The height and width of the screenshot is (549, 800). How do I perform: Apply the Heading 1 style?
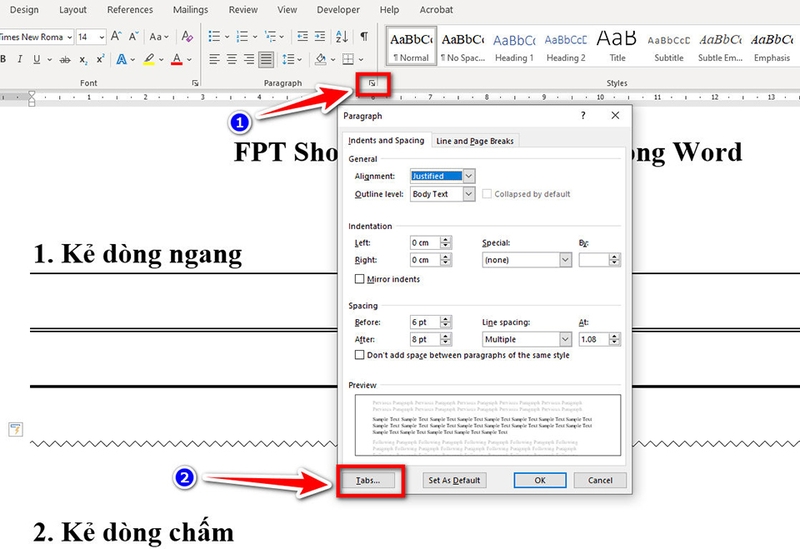pyautogui.click(x=514, y=47)
